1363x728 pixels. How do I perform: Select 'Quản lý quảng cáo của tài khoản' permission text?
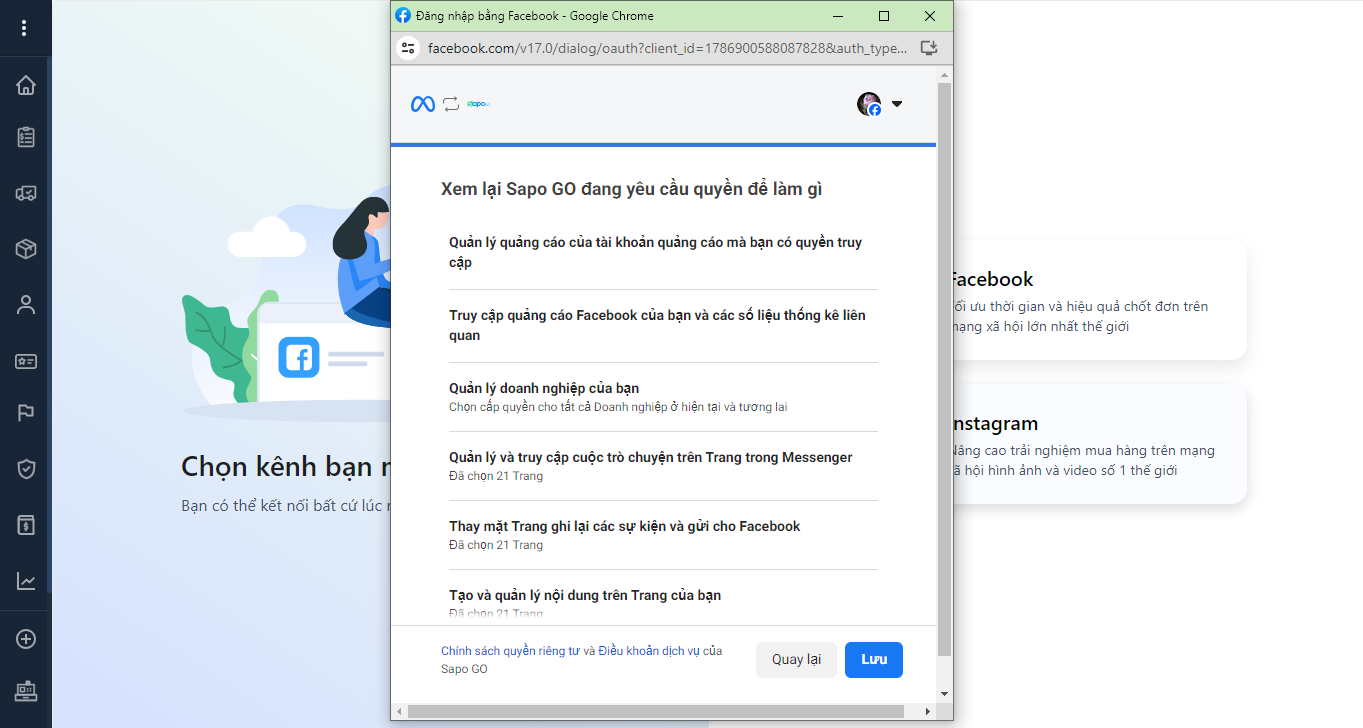pos(655,252)
